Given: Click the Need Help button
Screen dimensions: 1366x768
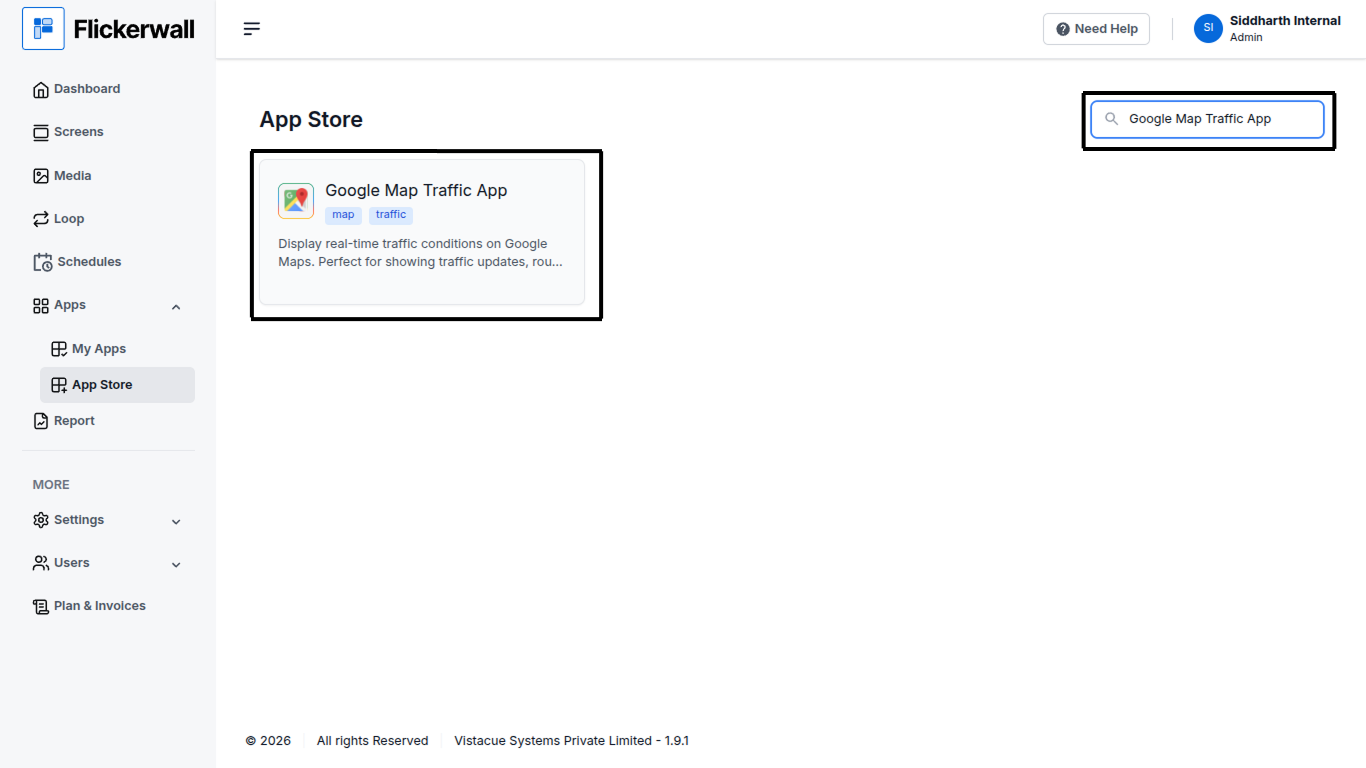Looking at the screenshot, I should click(x=1096, y=29).
